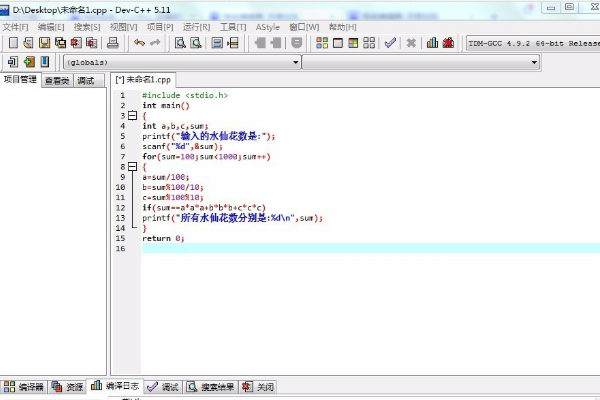This screenshot has height=400, width=600.
Task: Click the Close All files icon
Action: point(91,42)
